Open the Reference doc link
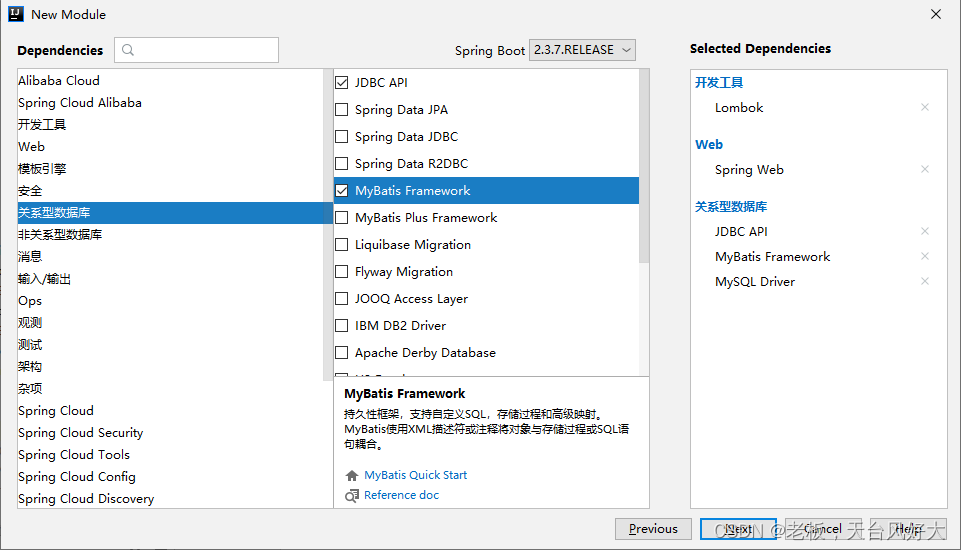 click(401, 495)
